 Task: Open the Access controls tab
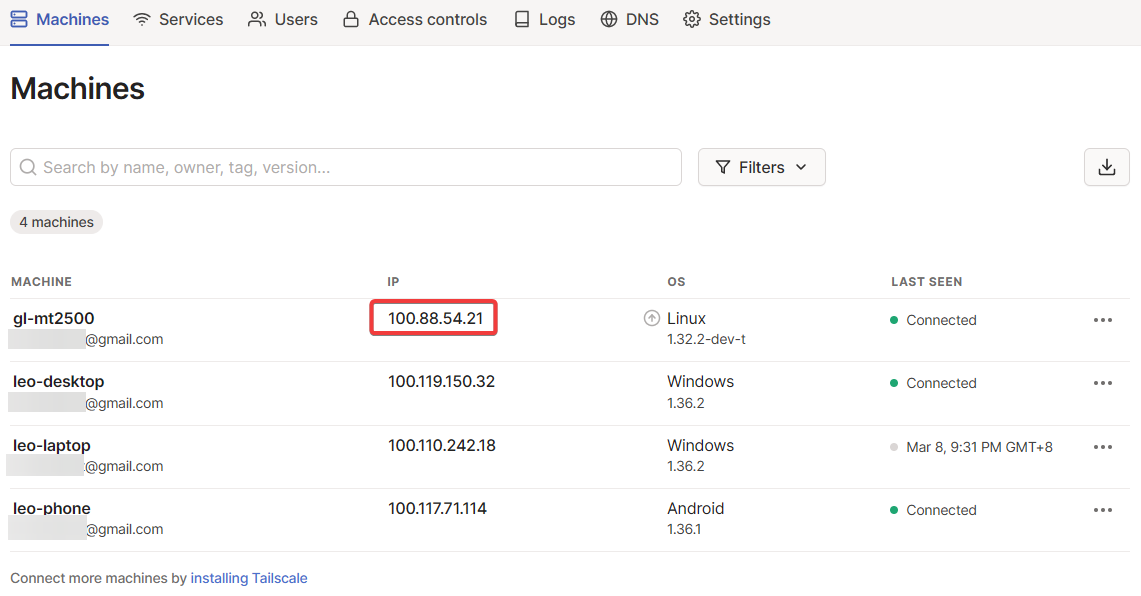[415, 20]
